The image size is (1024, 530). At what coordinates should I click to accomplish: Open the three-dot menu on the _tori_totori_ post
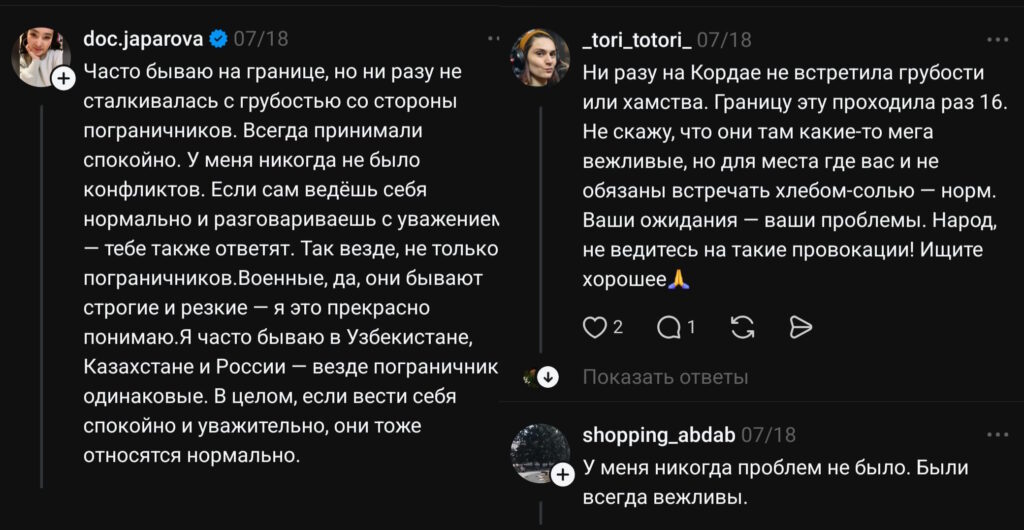997,40
